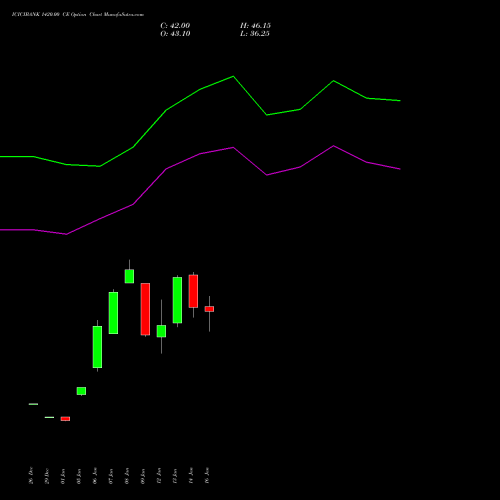
Task: Select the 16 Jan date axis label
Action: pyautogui.click(x=207, y=475)
